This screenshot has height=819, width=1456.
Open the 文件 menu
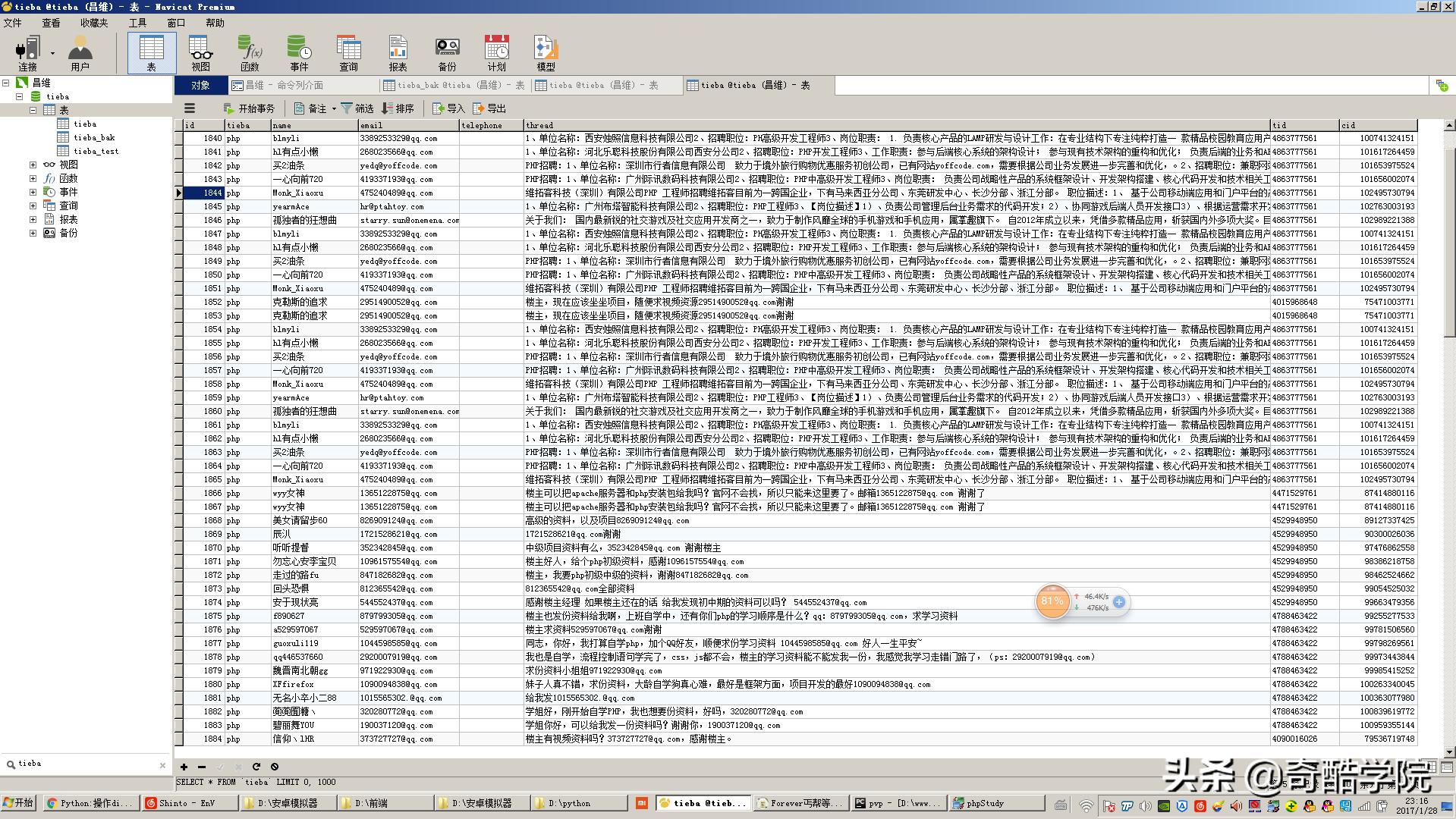pos(12,23)
